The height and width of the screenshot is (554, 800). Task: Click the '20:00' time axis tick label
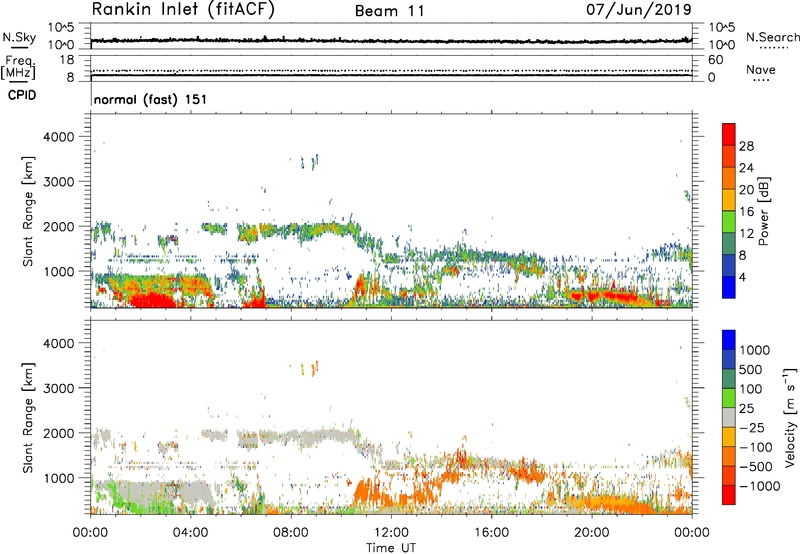(592, 533)
